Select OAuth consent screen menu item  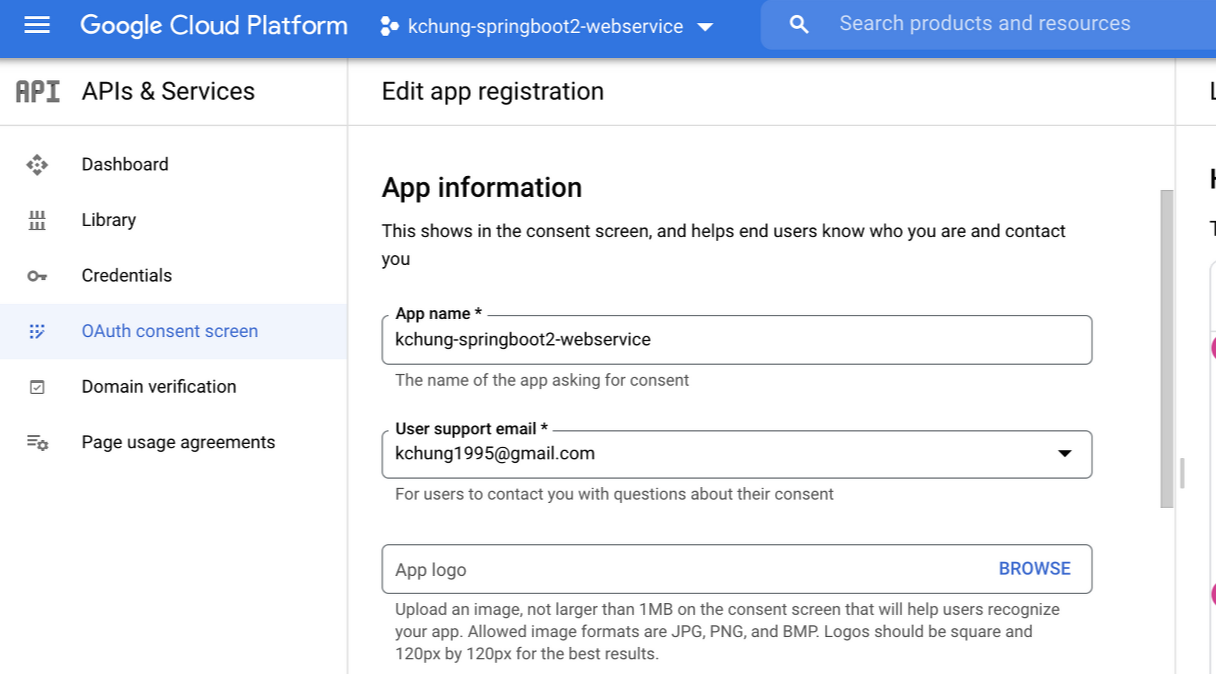click(x=174, y=331)
